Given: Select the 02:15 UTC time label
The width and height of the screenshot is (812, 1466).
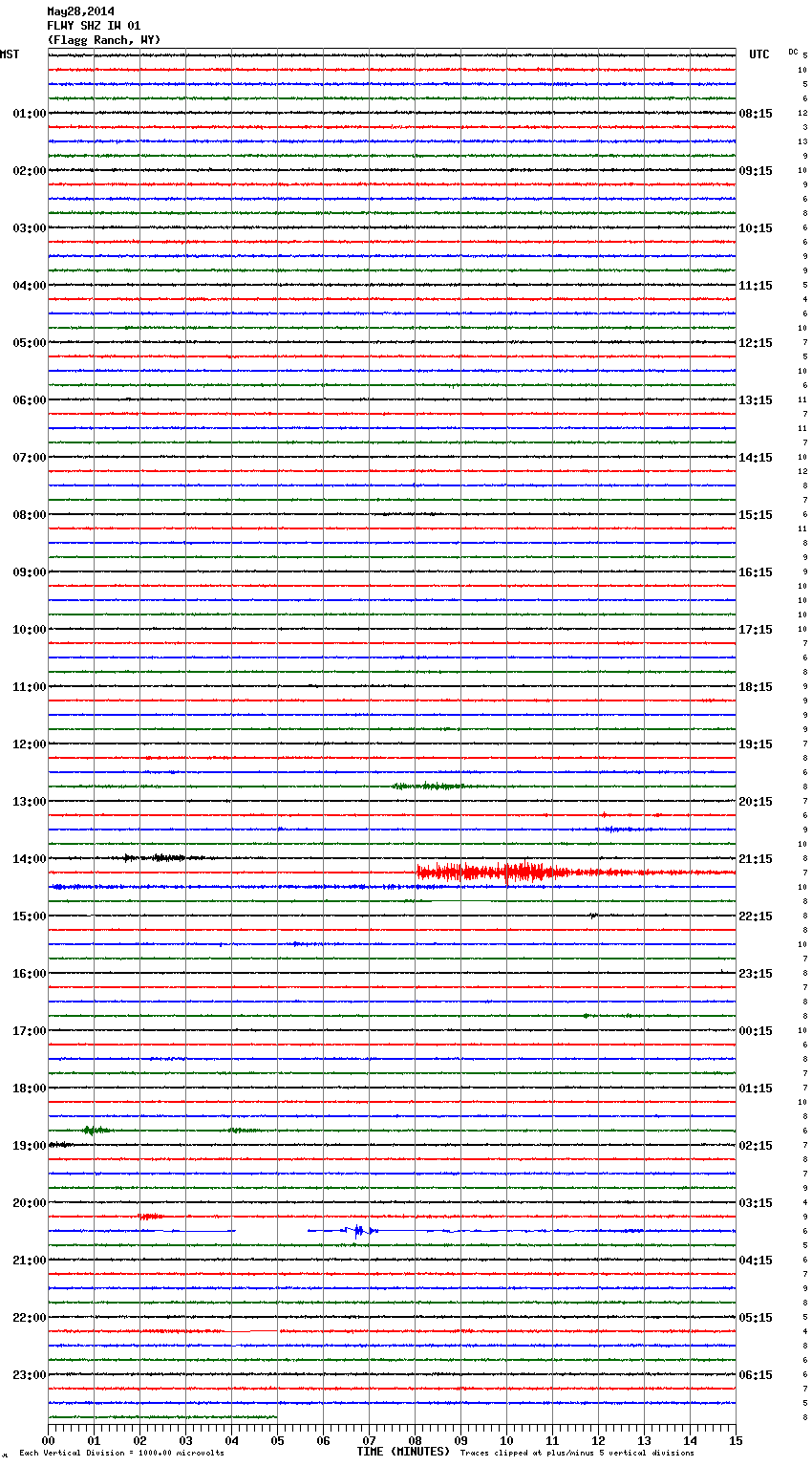Looking at the screenshot, I should click(x=756, y=1146).
